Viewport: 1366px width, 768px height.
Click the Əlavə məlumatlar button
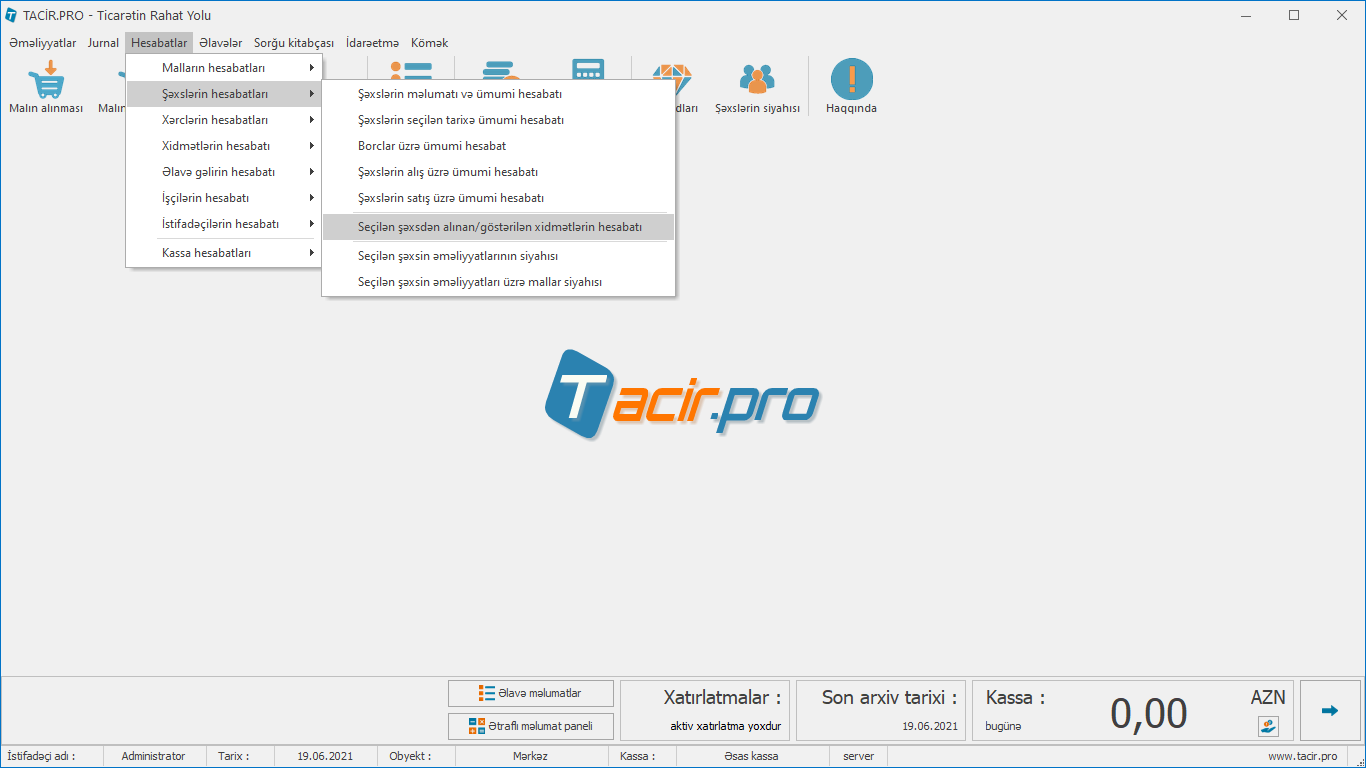tap(531, 693)
